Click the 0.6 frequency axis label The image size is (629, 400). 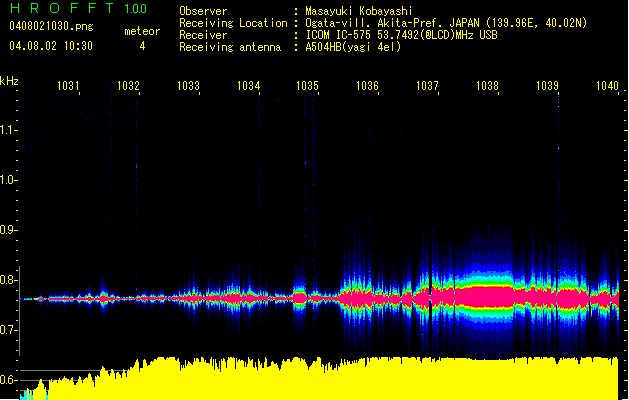tap(7, 380)
